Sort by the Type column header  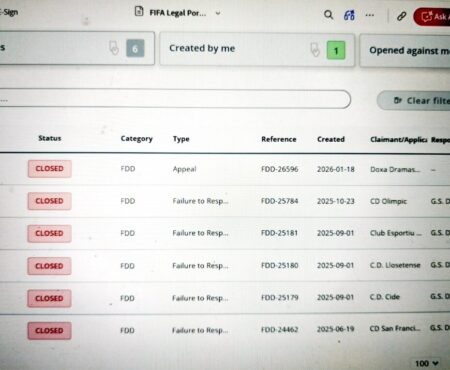point(181,139)
